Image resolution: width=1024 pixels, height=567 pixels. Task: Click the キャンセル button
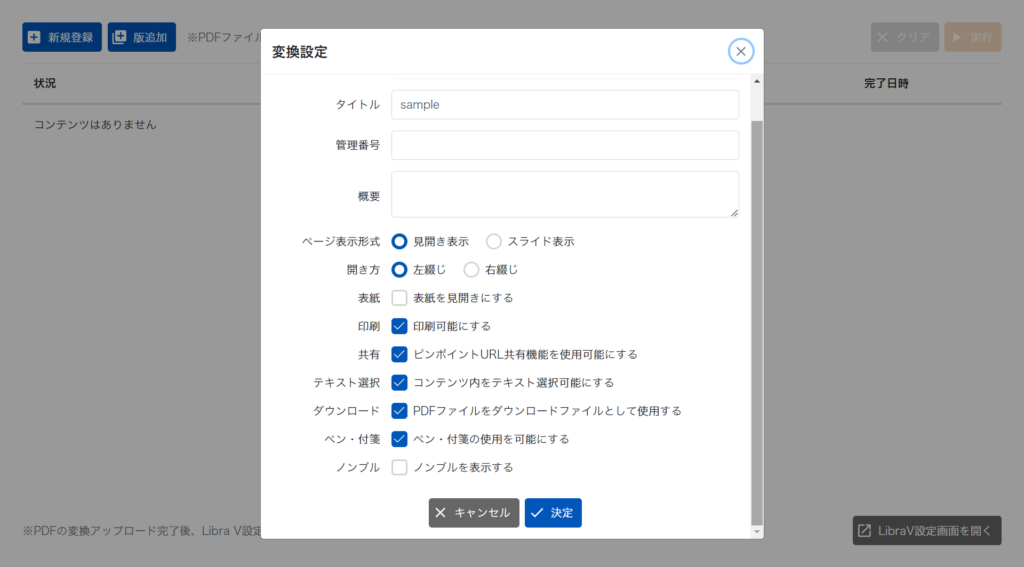[x=474, y=513]
